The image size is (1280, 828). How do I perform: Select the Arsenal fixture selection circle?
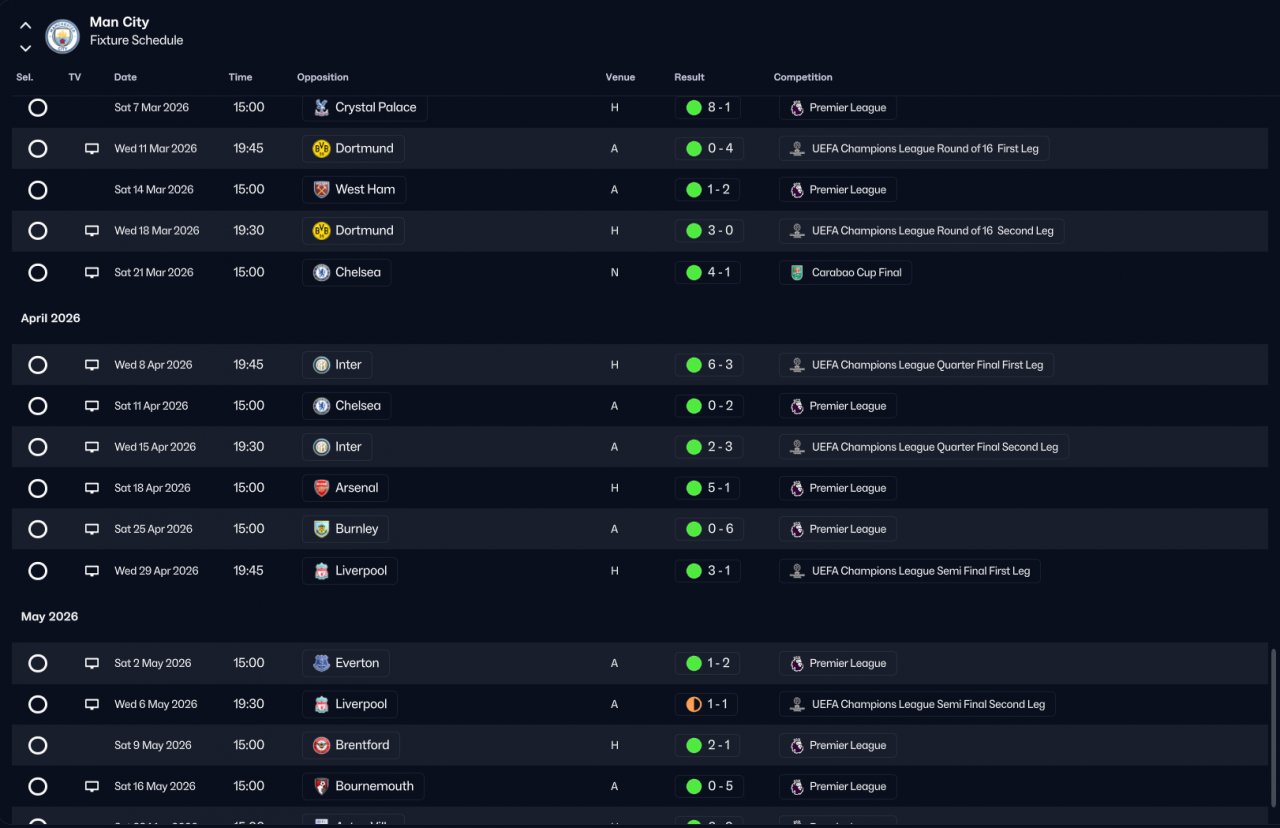tap(38, 488)
